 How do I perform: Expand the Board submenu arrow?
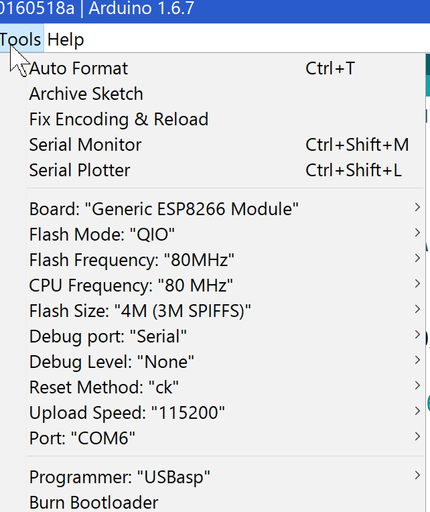[417, 207]
